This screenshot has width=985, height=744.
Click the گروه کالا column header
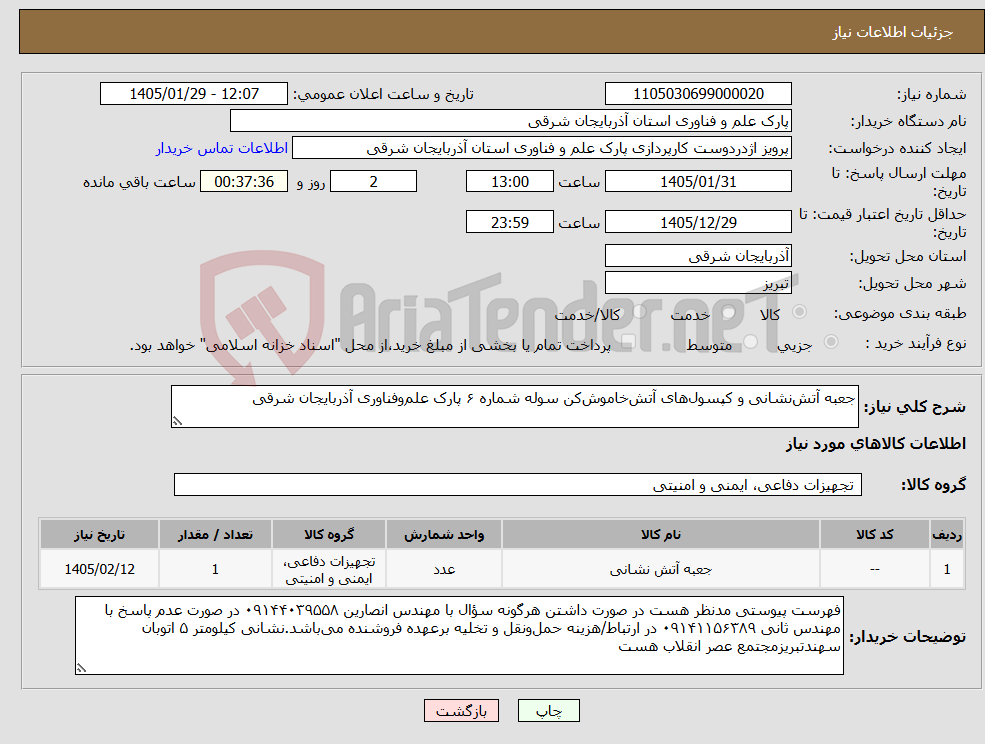(x=329, y=535)
